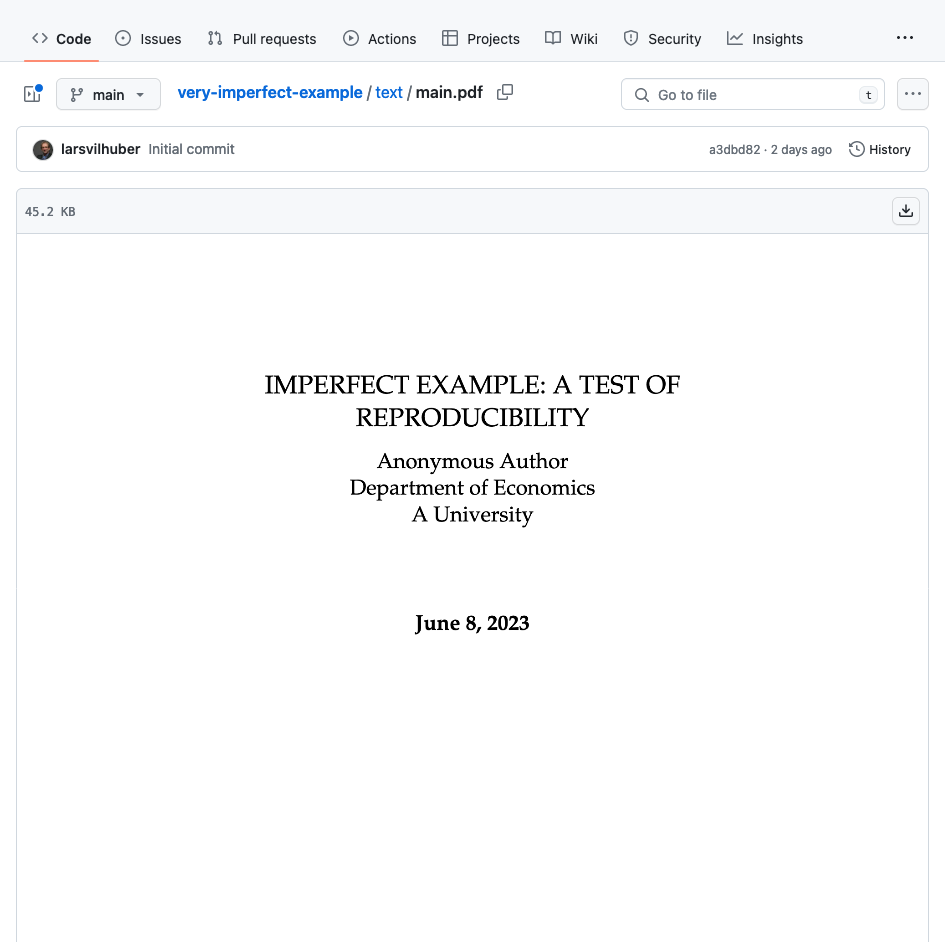The image size is (945, 942).
Task: Click larsvilhuber's avatar image
Action: [x=43, y=150]
